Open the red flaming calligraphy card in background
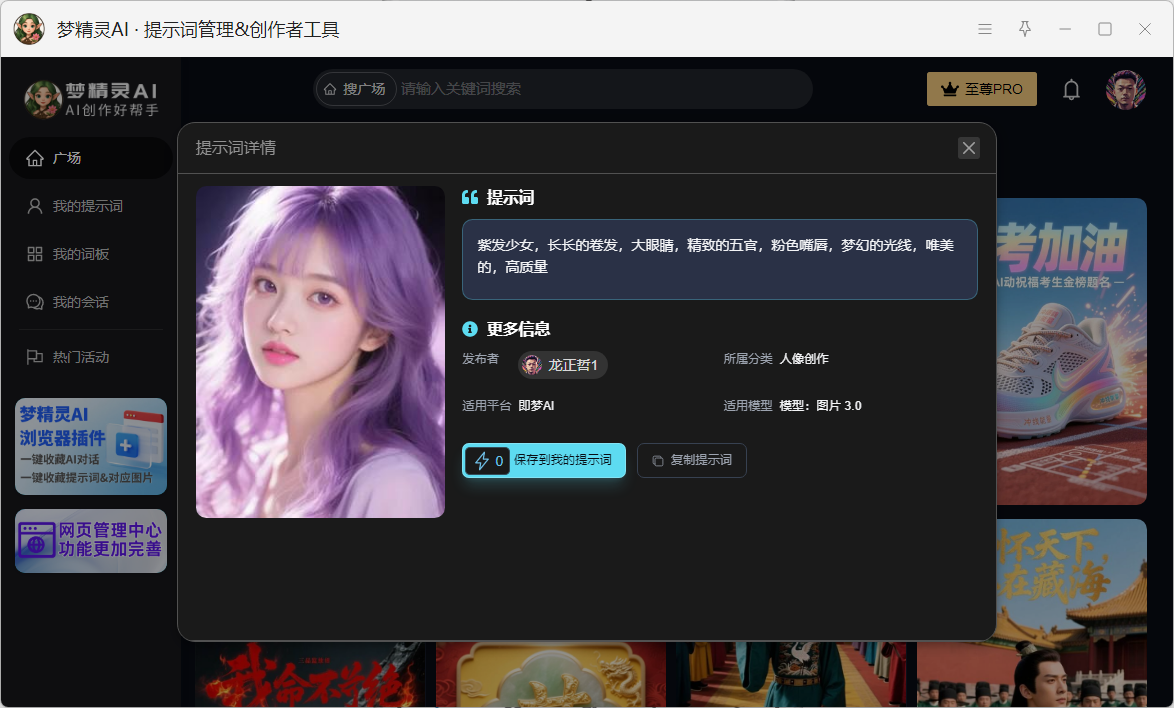This screenshot has height=708, width=1174. click(x=310, y=674)
